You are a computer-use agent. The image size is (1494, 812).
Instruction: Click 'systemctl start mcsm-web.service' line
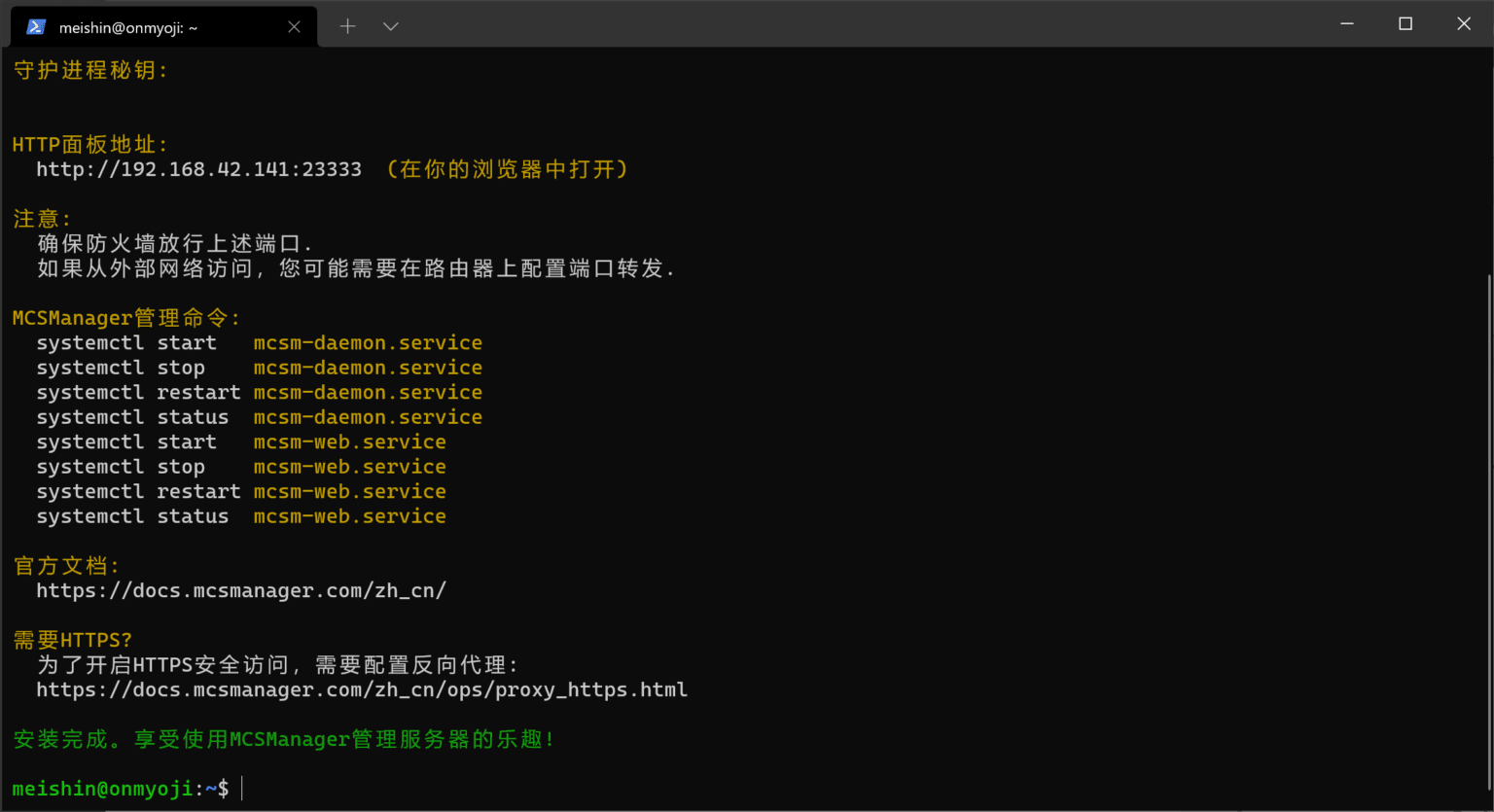point(241,442)
